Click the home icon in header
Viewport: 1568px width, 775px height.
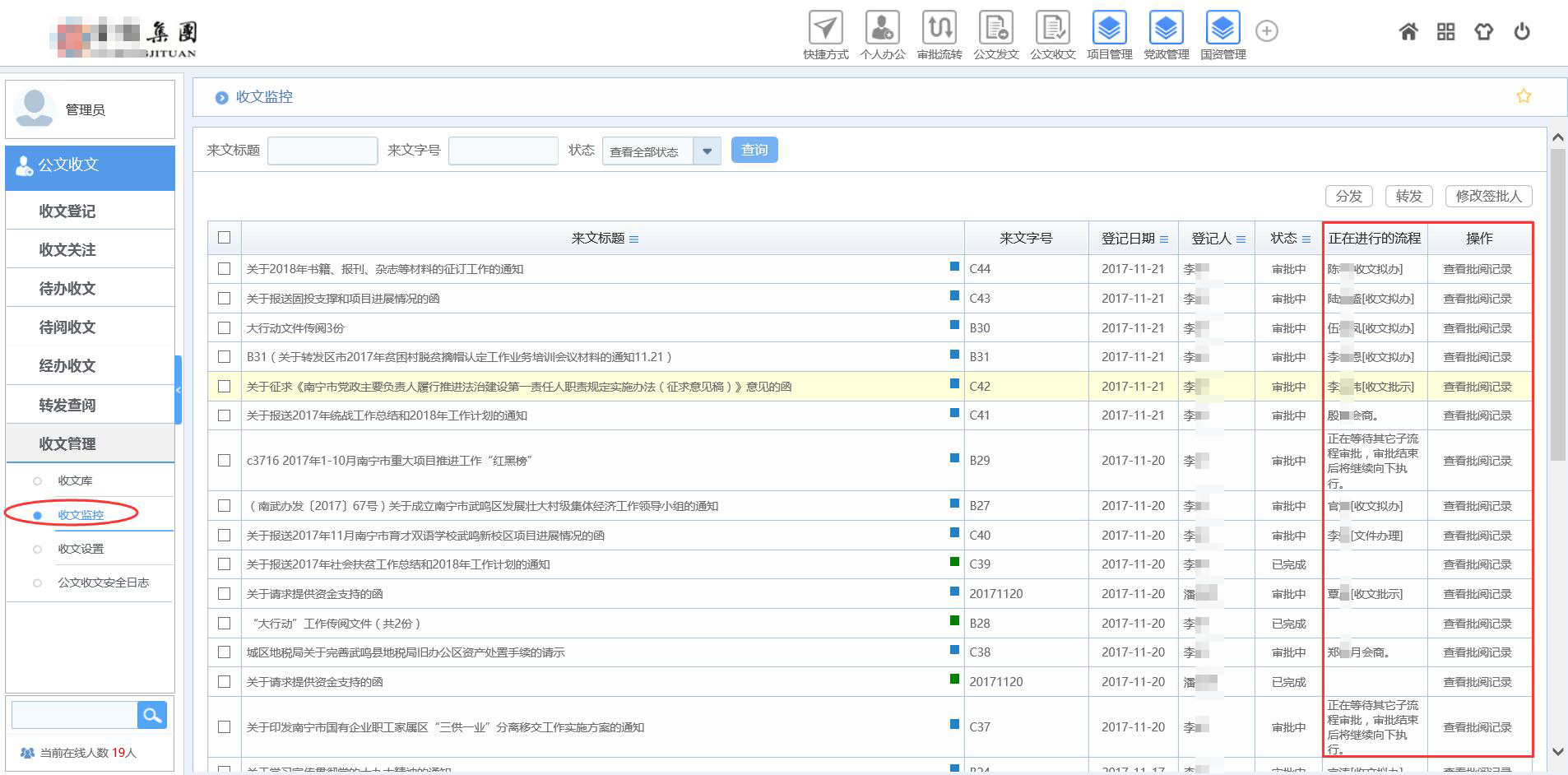pyautogui.click(x=1408, y=32)
